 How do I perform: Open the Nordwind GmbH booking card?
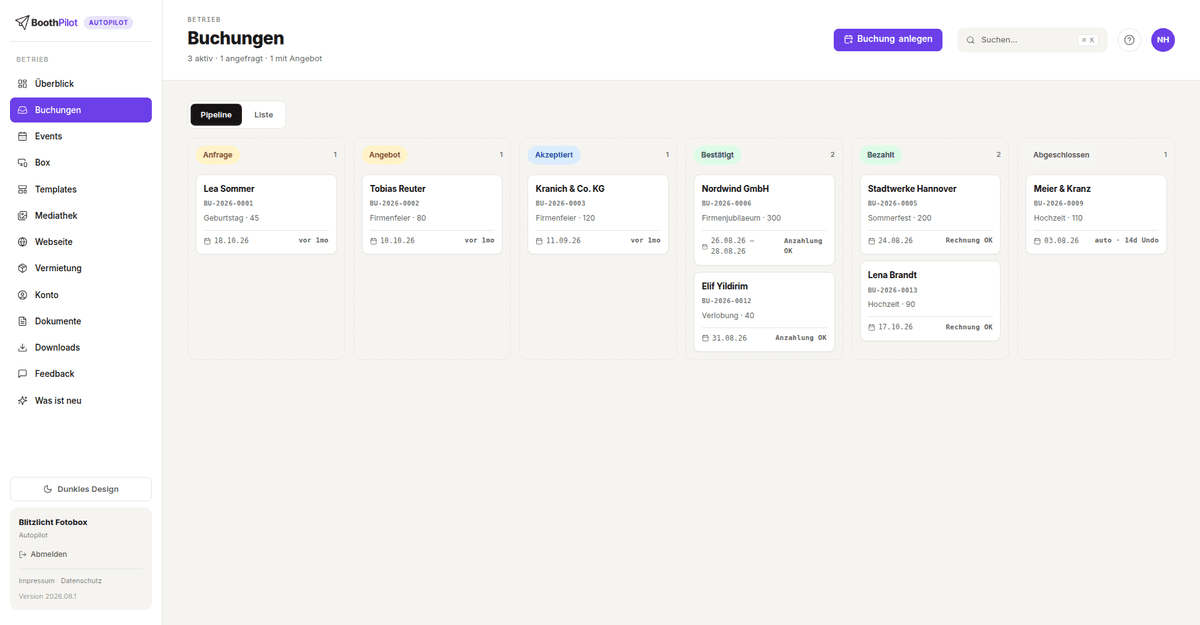764,220
